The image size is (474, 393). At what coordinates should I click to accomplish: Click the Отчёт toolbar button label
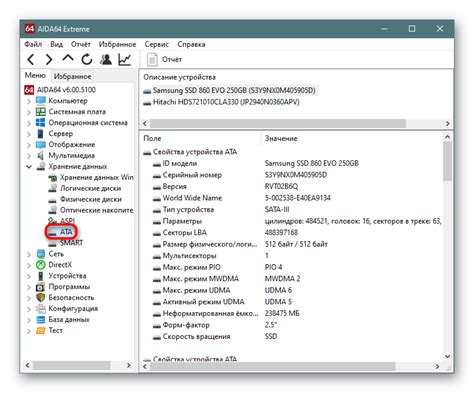[172, 59]
